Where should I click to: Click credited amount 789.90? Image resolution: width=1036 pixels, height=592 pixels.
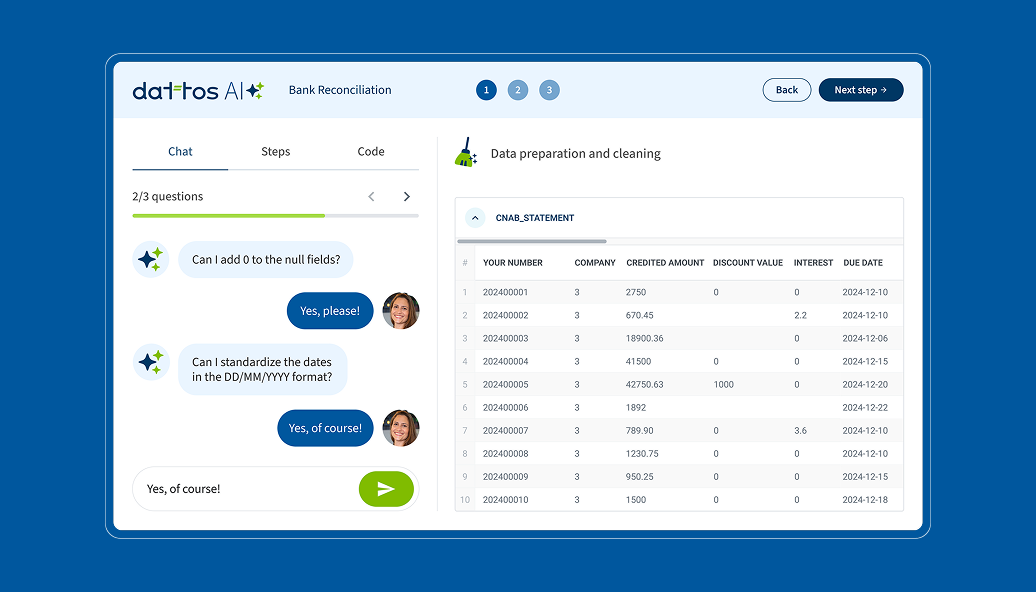point(640,431)
